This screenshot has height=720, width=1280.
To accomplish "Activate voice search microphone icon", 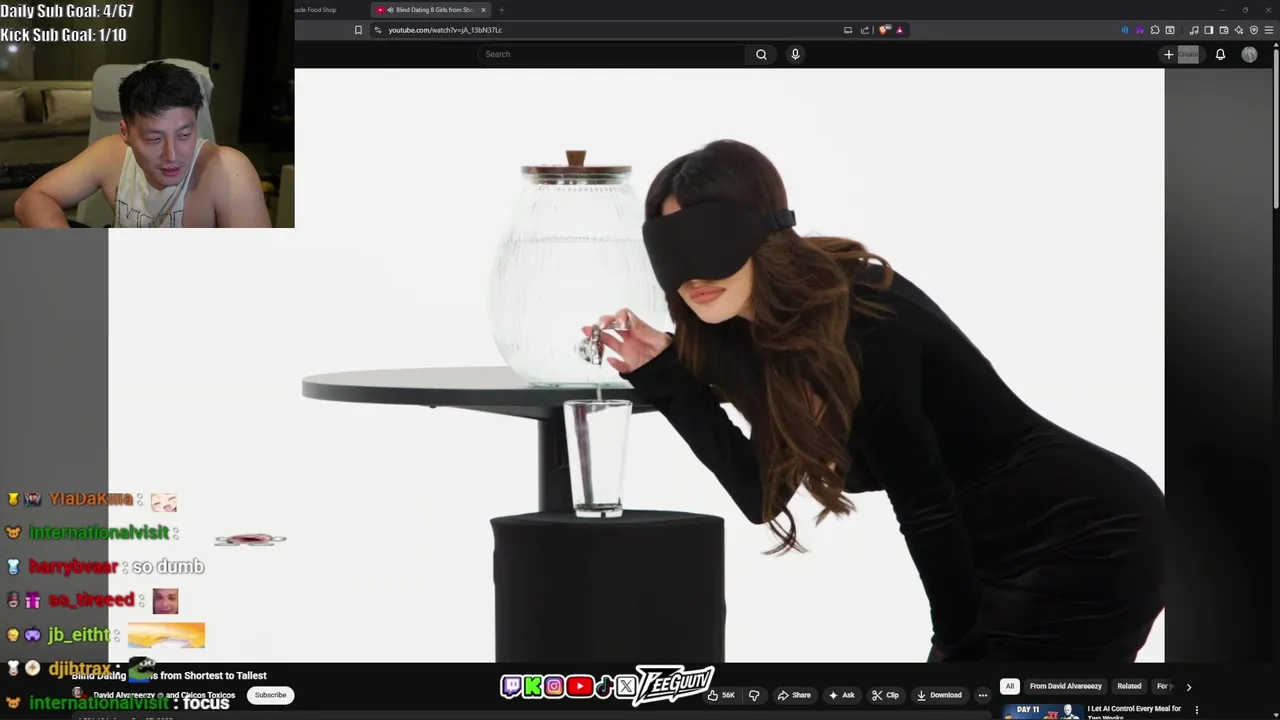I will coord(795,54).
